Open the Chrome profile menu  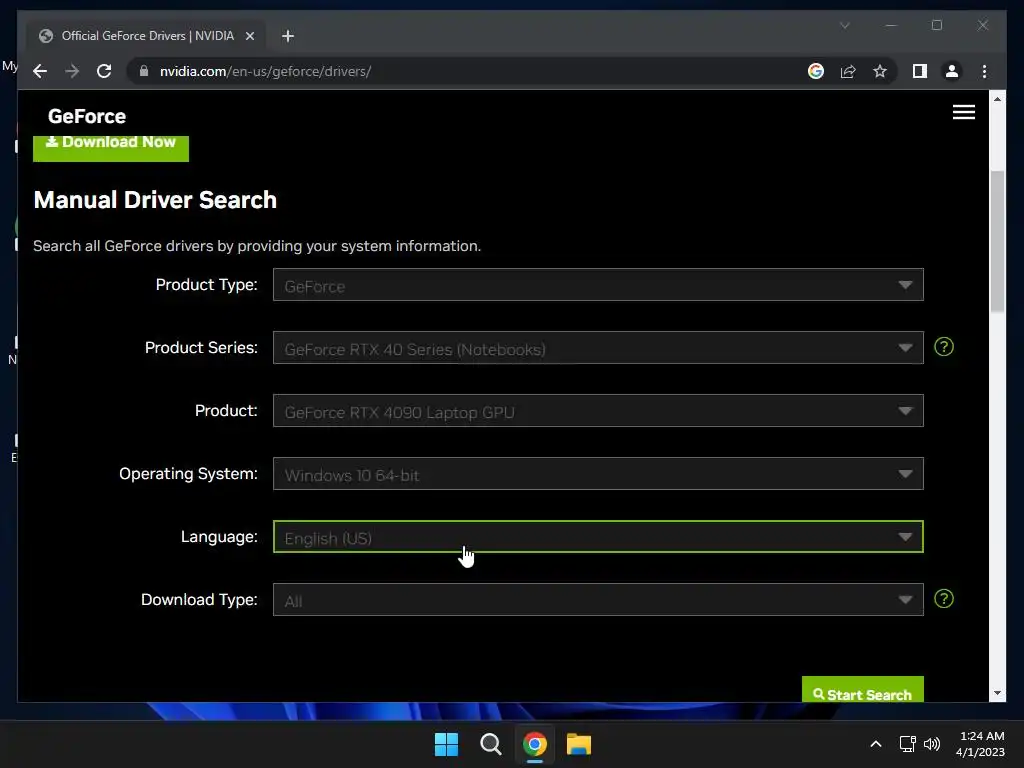tap(952, 71)
